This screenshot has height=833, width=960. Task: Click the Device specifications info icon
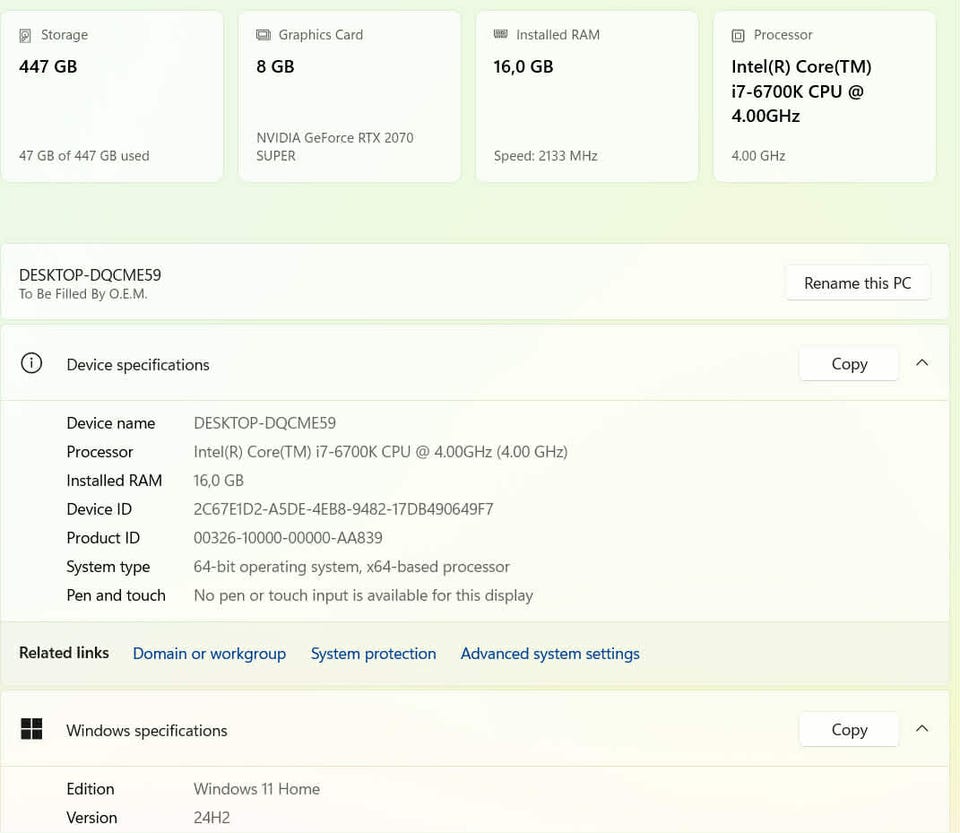coord(32,364)
